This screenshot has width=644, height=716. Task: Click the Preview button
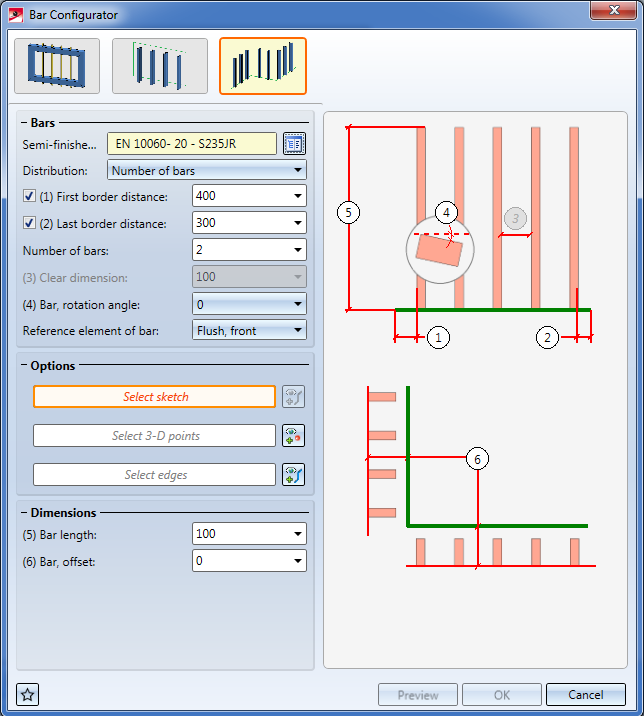(x=418, y=695)
